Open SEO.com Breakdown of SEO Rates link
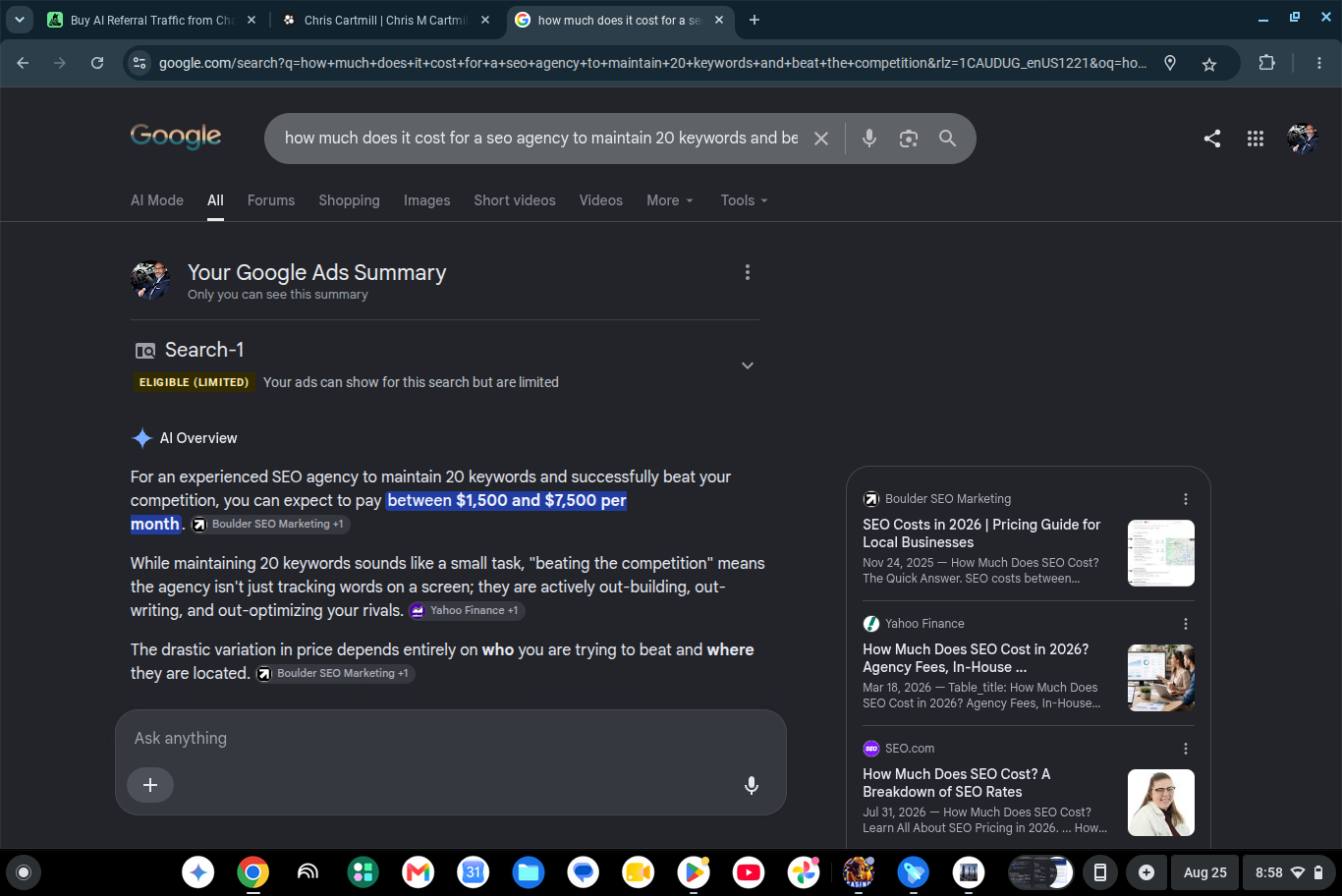 click(x=956, y=783)
